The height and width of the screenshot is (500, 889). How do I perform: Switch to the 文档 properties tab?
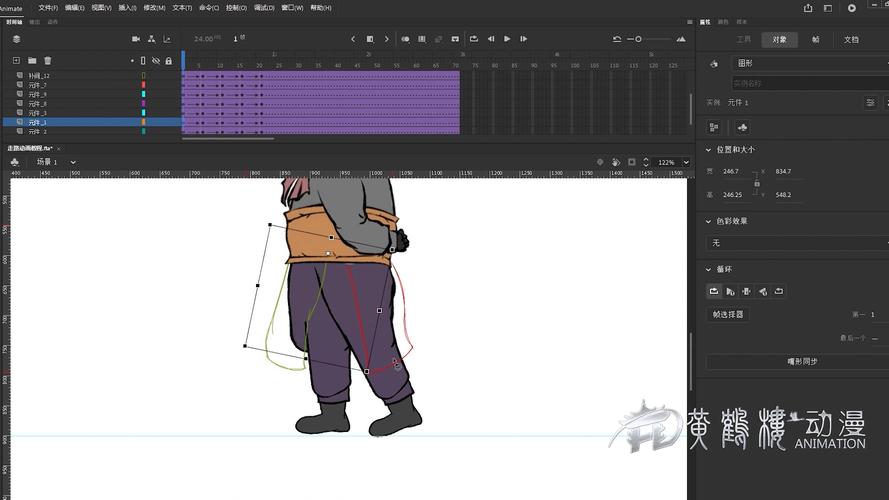point(851,40)
